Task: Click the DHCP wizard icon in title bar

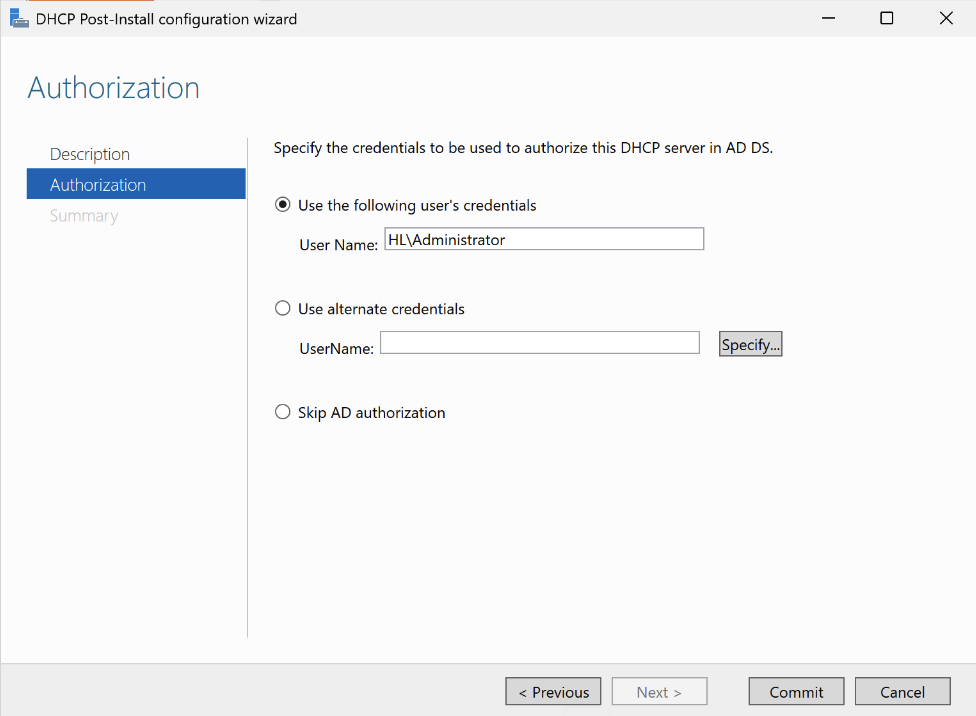Action: 19,19
